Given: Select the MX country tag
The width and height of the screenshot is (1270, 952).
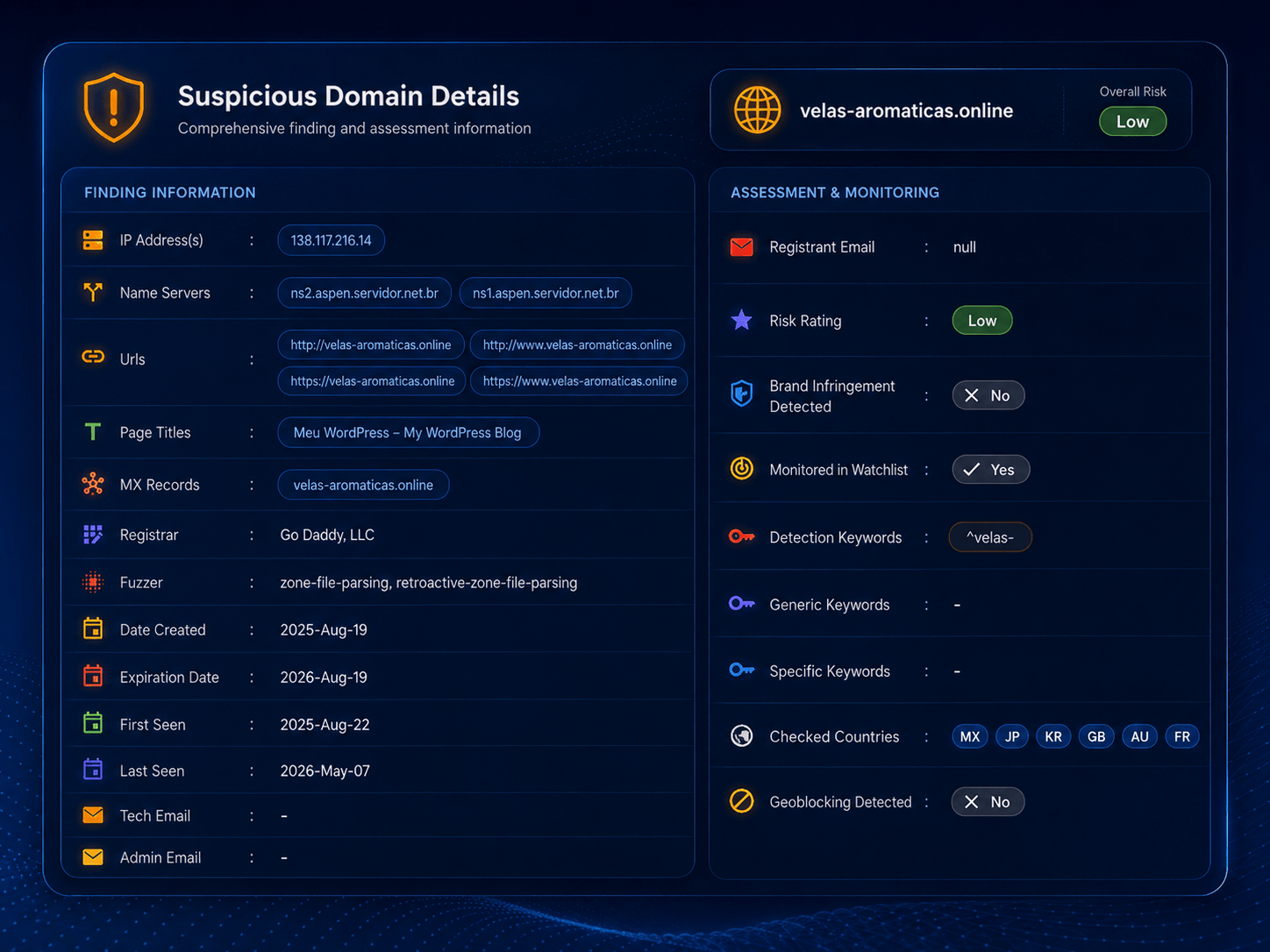Looking at the screenshot, I should 970,736.
